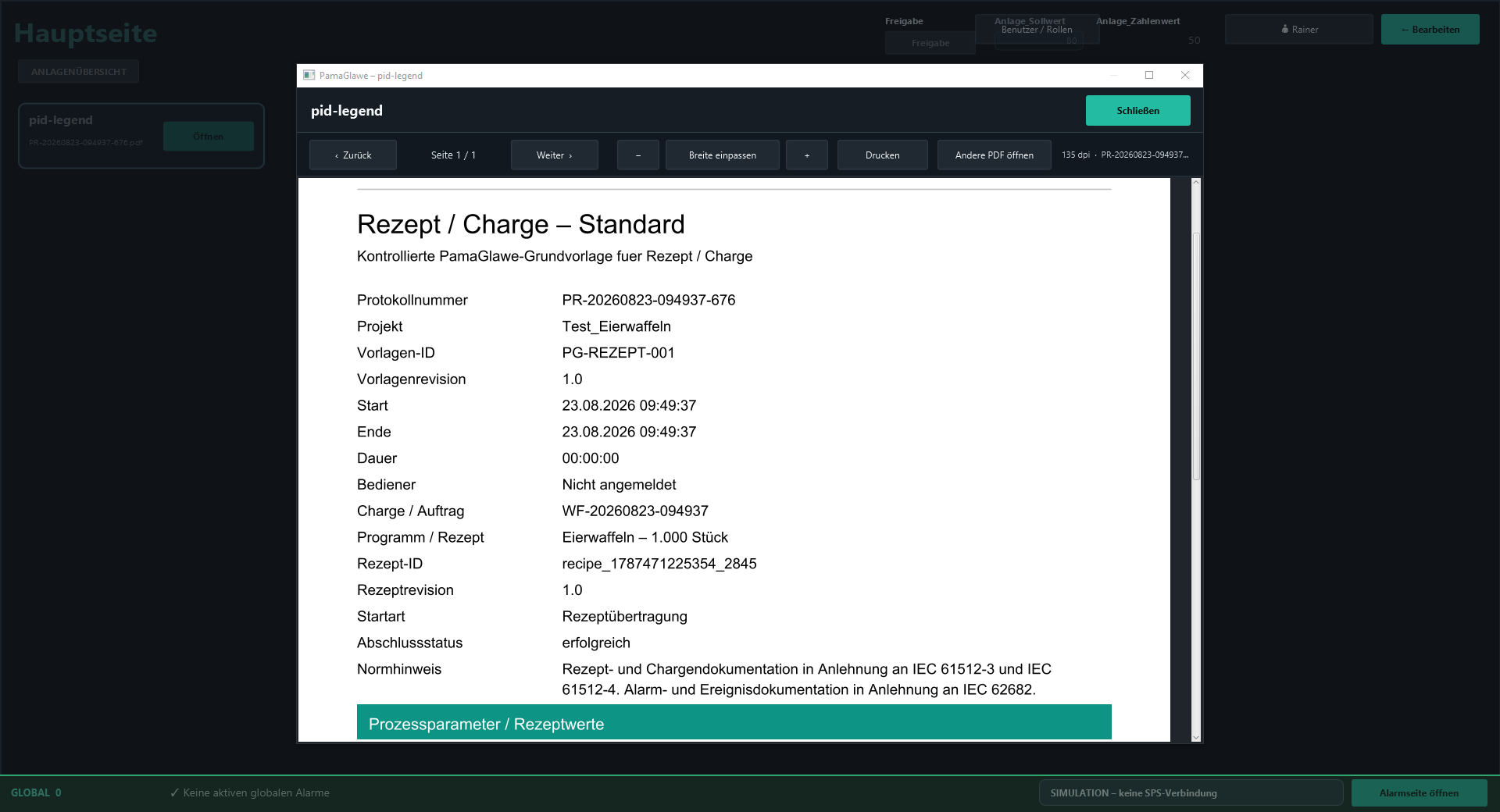Print the document via Drucken
Screen dimensions: 1500x812
click(x=883, y=155)
